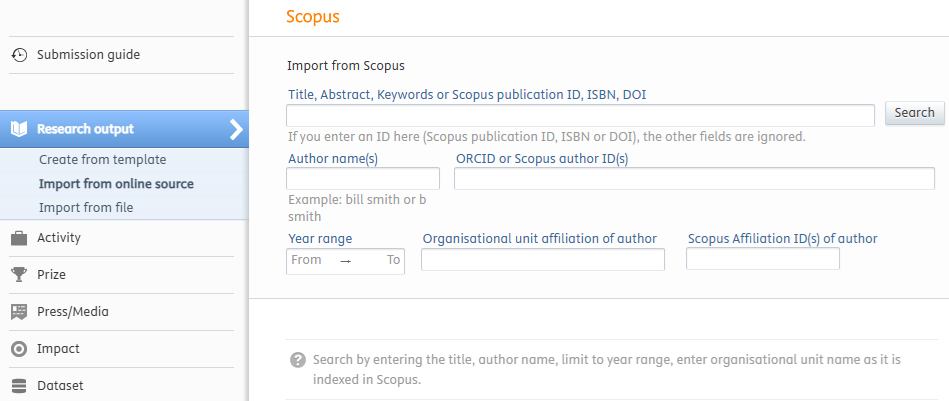Image resolution: width=949 pixels, height=401 pixels.
Task: Click the Research output book icon
Action: 19,129
